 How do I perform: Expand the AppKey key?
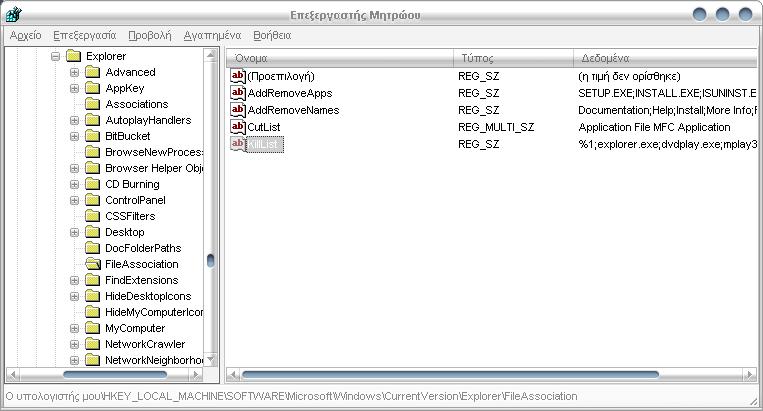click(x=74, y=89)
